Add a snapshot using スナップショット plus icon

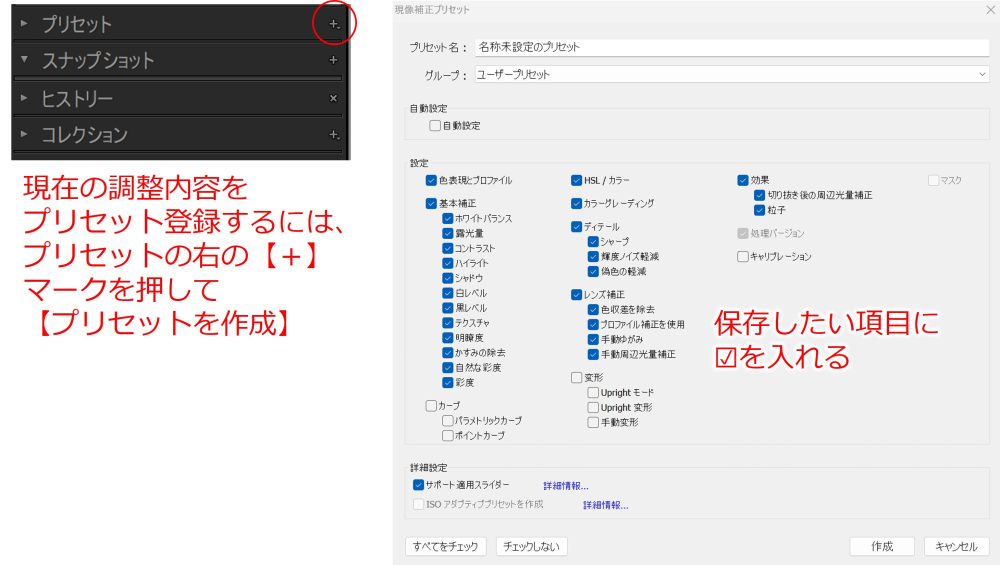coord(333,60)
